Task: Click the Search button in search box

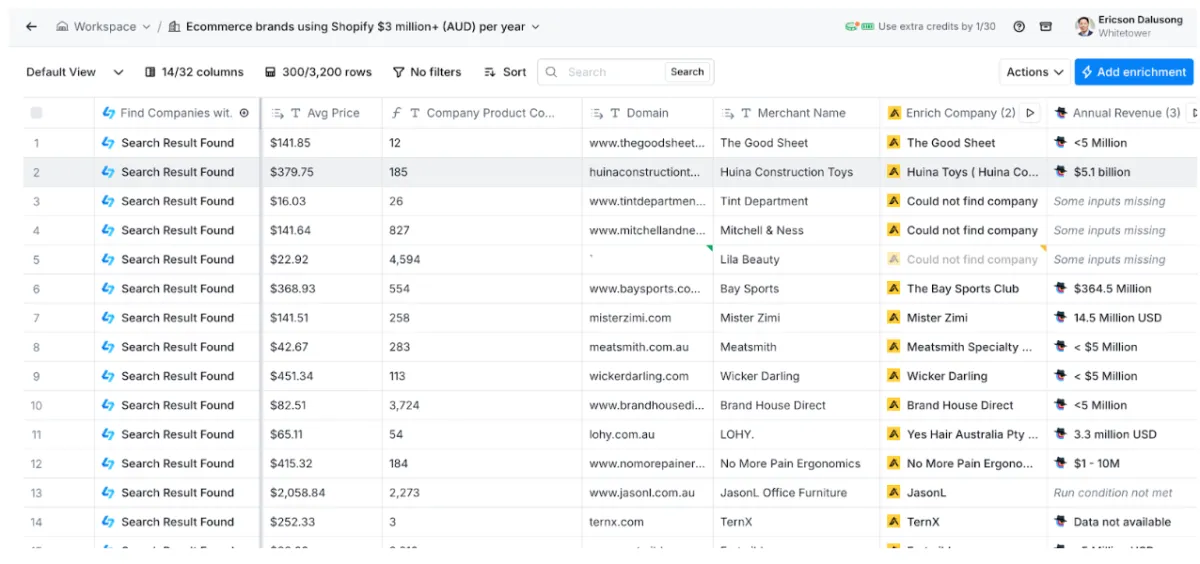Action: [x=687, y=72]
